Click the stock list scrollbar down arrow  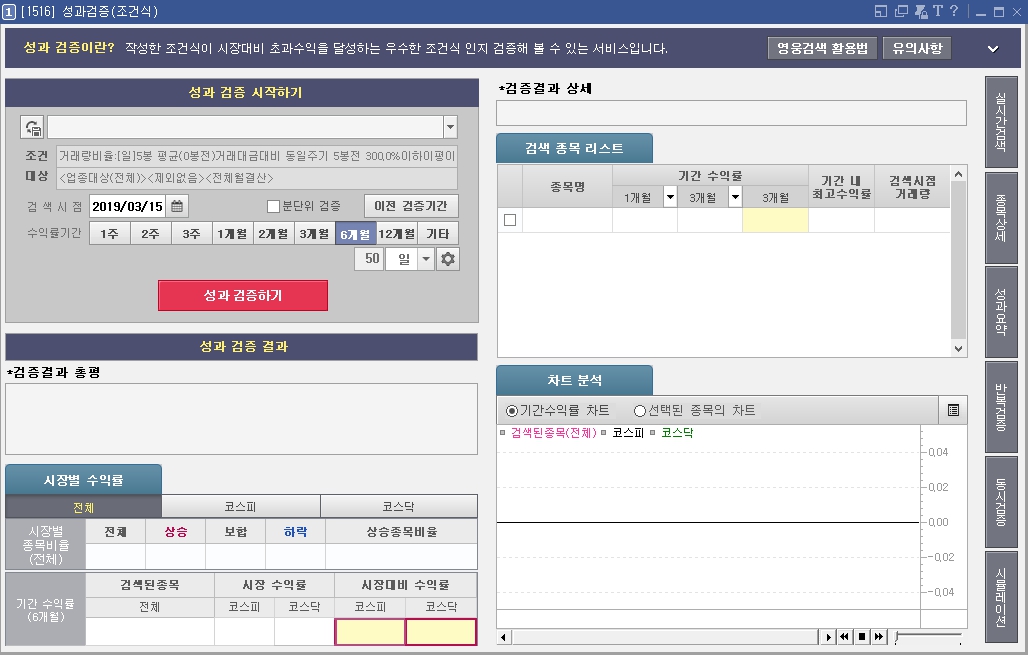point(959,349)
